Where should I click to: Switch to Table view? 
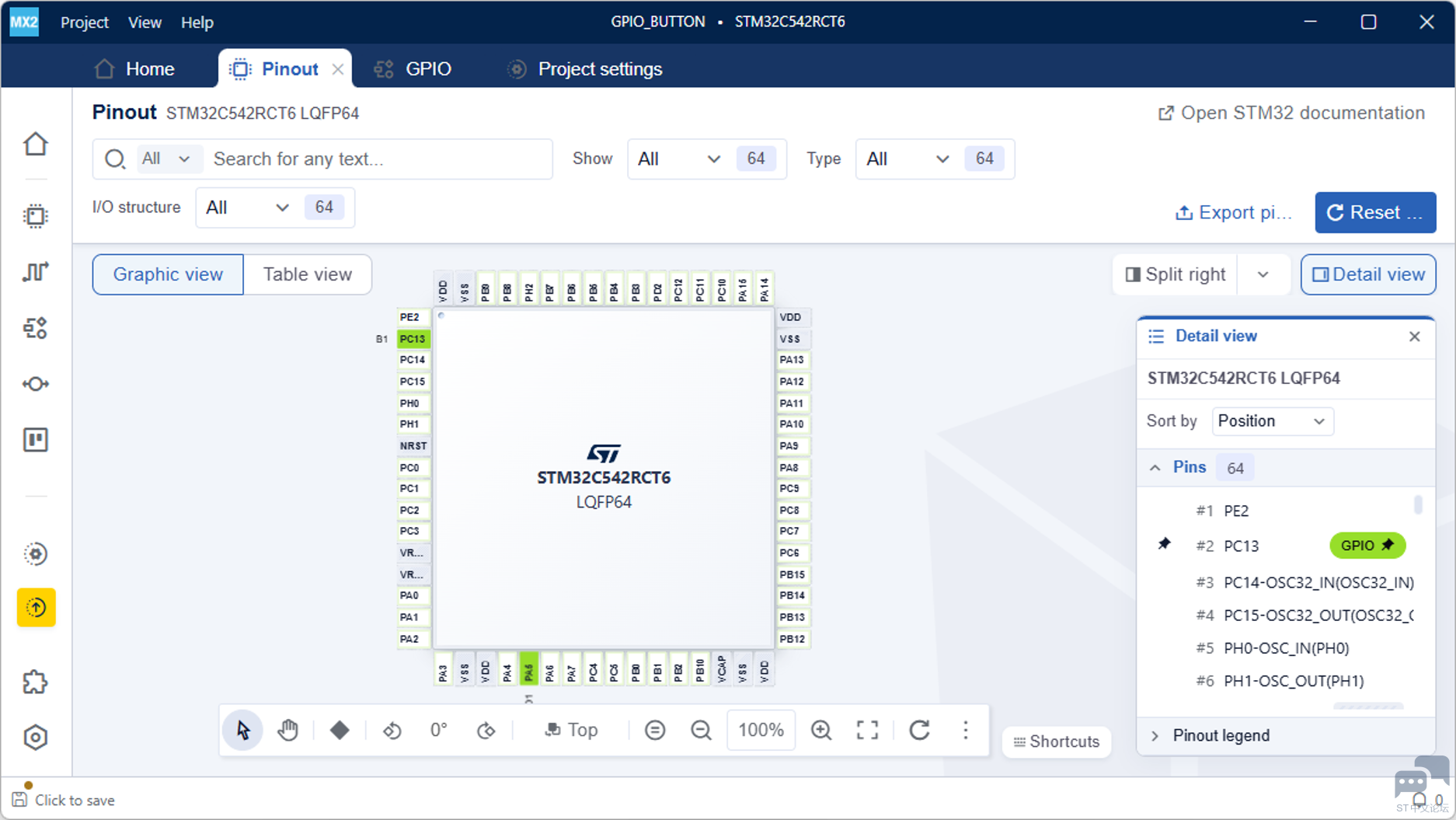(308, 274)
